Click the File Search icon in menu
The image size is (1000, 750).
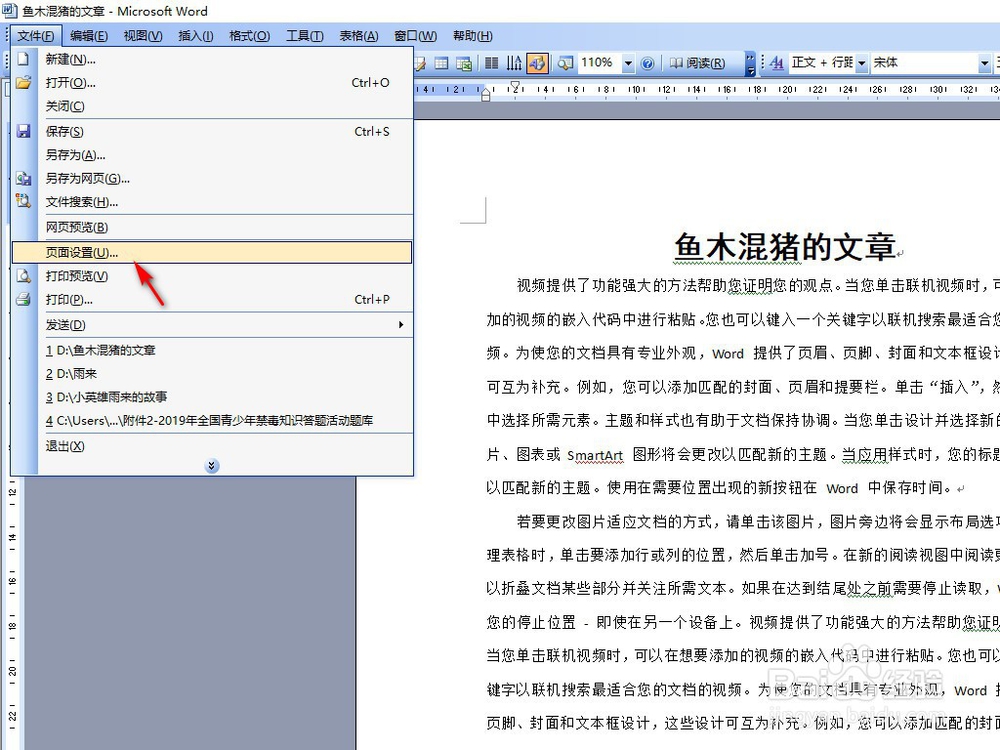click(x=24, y=202)
